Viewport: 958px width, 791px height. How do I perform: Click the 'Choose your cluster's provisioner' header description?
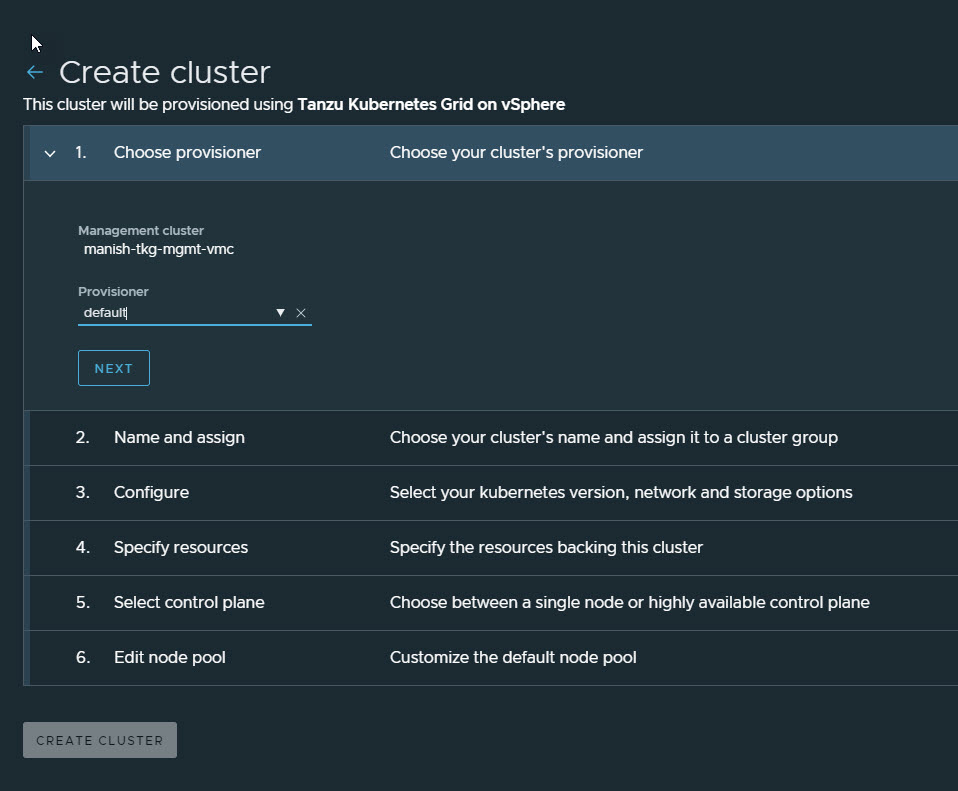516,152
